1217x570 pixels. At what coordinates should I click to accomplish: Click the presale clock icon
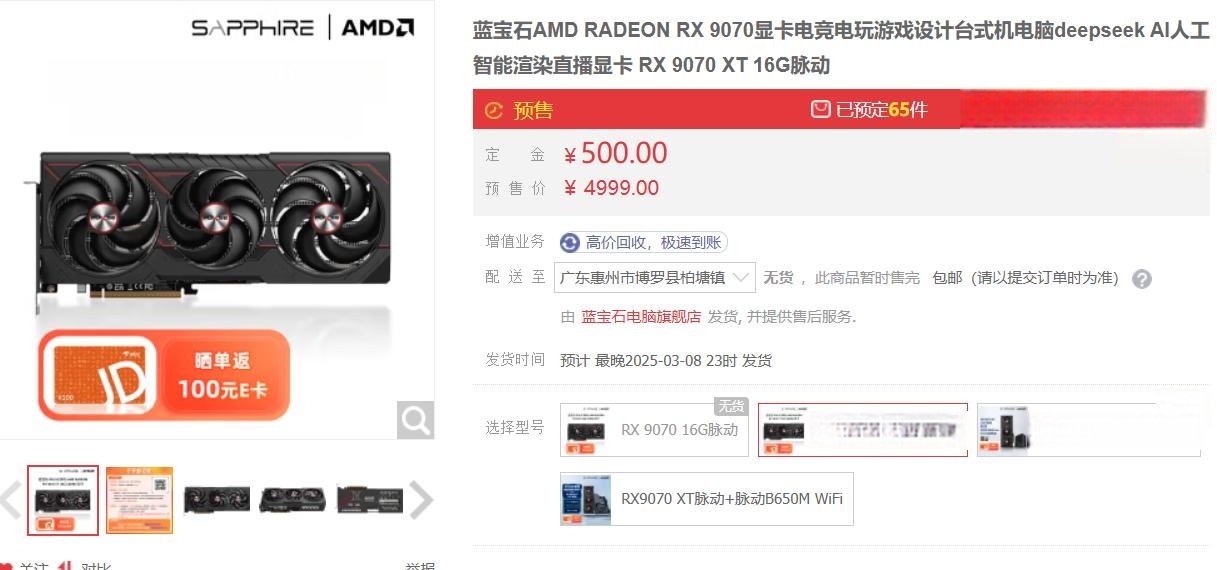[x=494, y=110]
